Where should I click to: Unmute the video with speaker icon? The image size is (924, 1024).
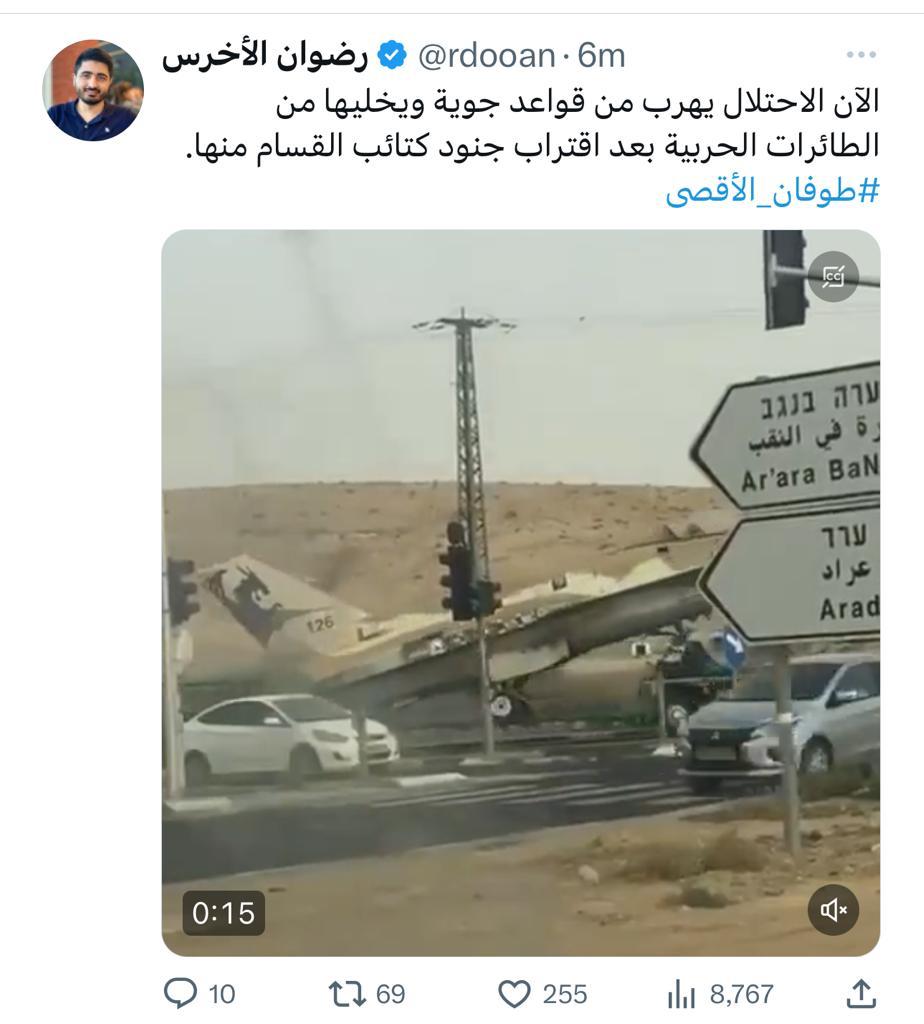[833, 910]
